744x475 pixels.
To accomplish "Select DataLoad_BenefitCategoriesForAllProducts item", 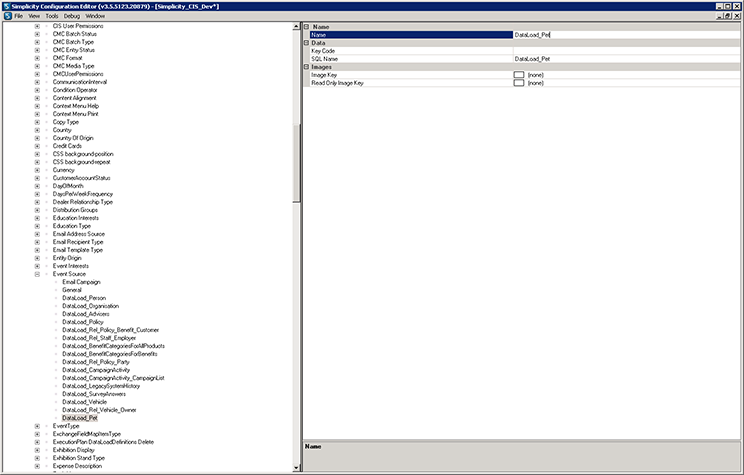I will [113, 346].
